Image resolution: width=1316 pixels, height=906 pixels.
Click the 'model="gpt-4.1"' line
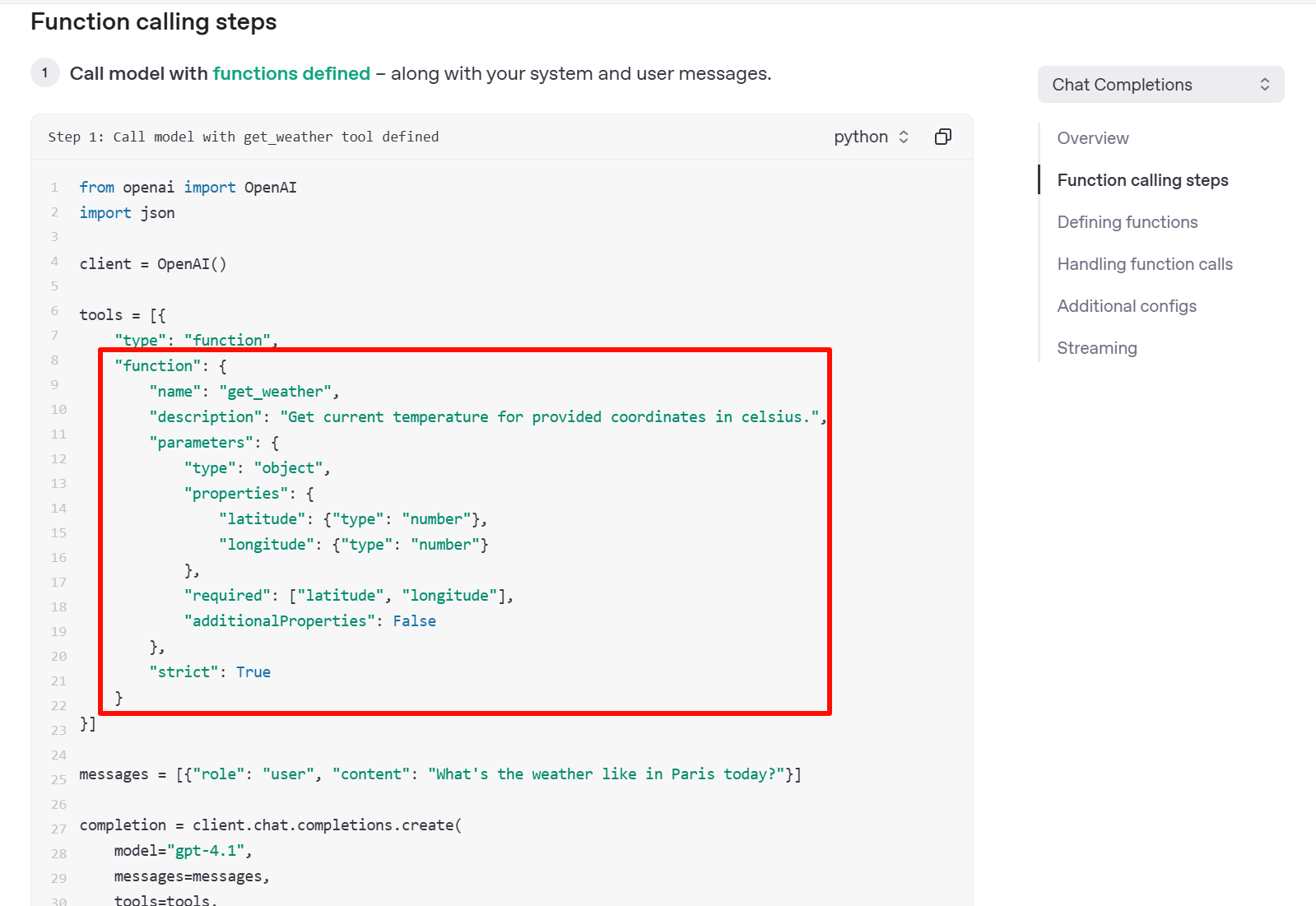[x=183, y=851]
